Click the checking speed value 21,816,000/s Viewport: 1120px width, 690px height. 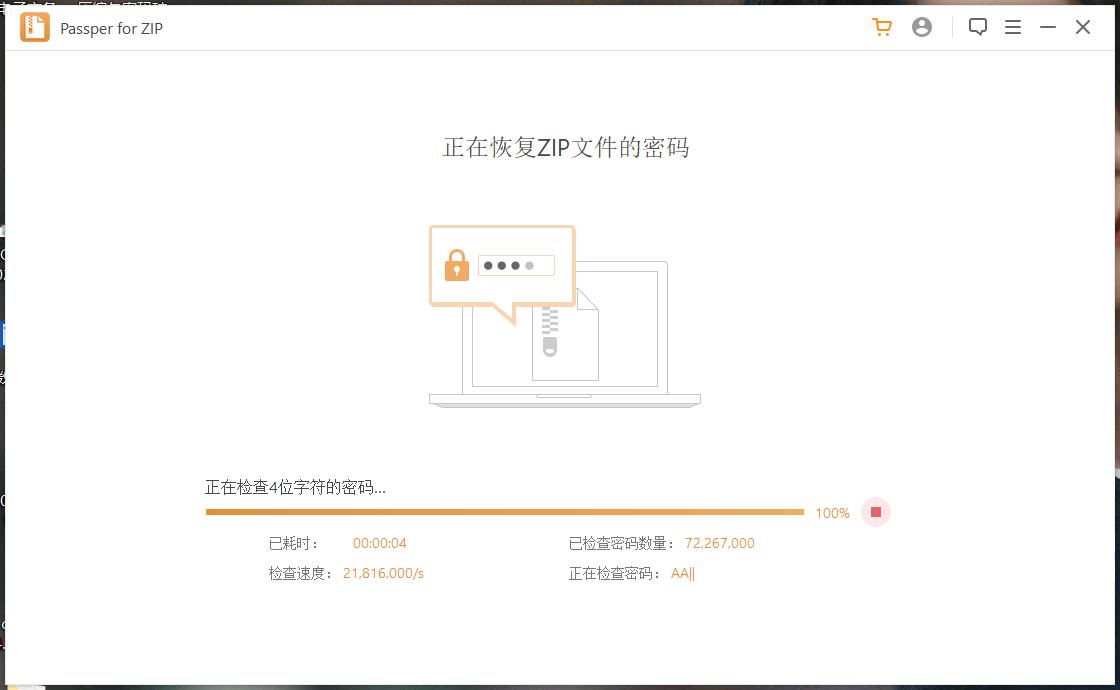383,573
